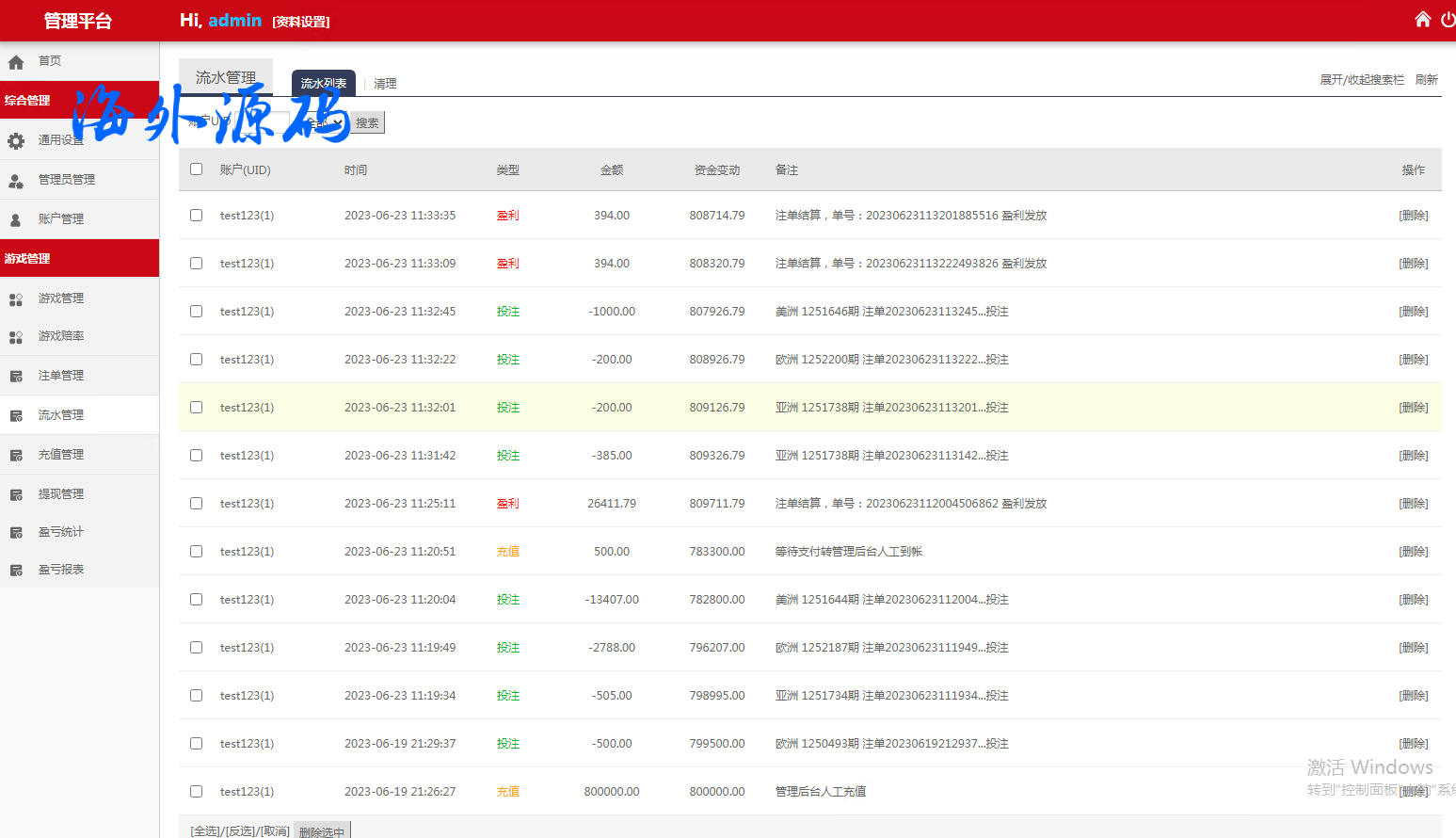This screenshot has height=838, width=1456.
Task: Click the admin user icon beside 管理员管理
Action: click(16, 181)
